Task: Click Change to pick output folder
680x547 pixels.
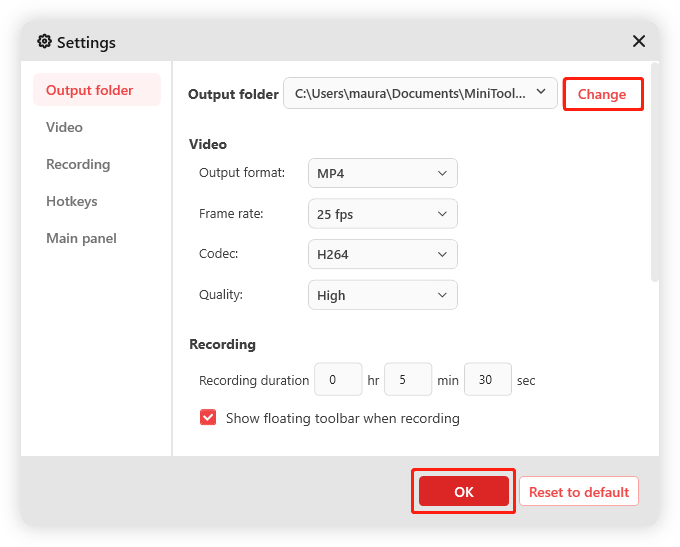Action: pos(602,94)
